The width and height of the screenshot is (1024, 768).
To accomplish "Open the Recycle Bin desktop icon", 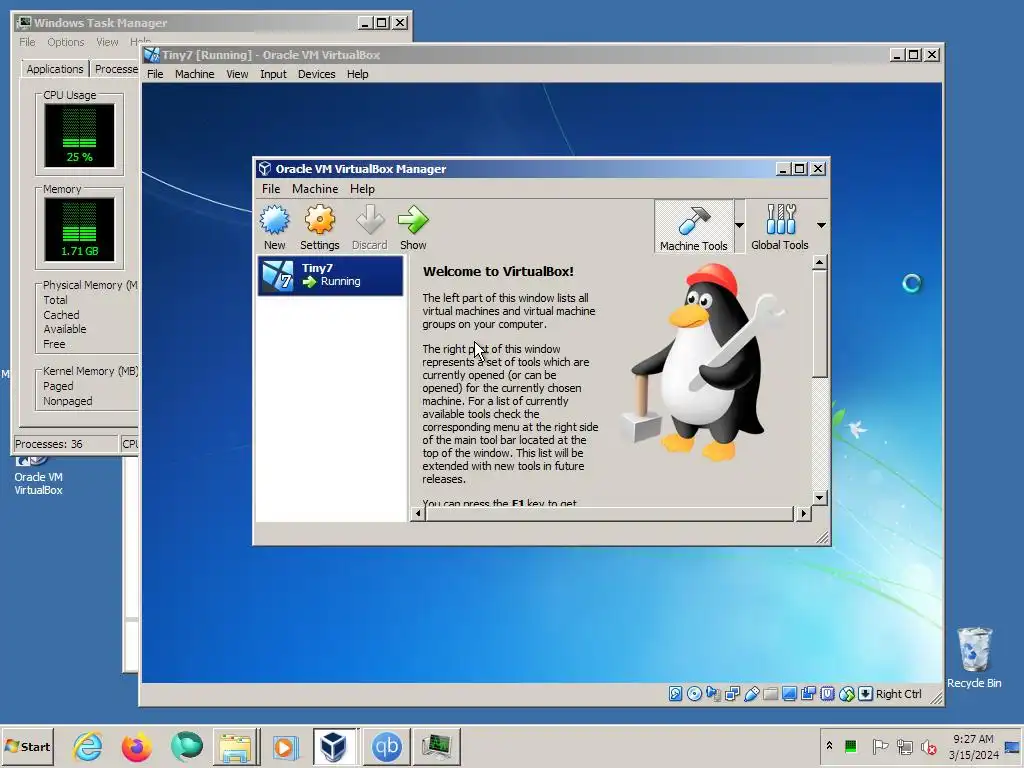I will tap(974, 658).
